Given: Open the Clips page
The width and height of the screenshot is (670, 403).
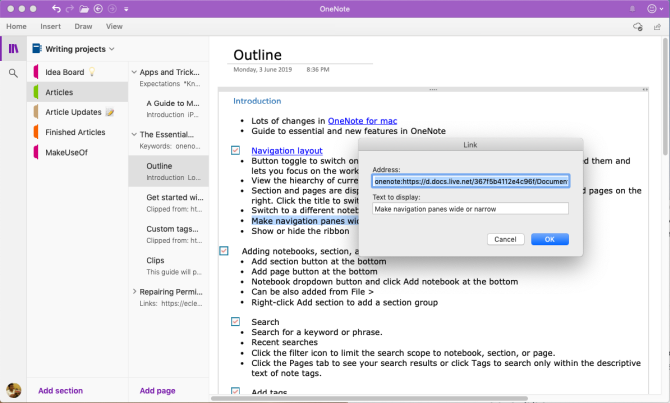Looking at the screenshot, I should [169, 265].
